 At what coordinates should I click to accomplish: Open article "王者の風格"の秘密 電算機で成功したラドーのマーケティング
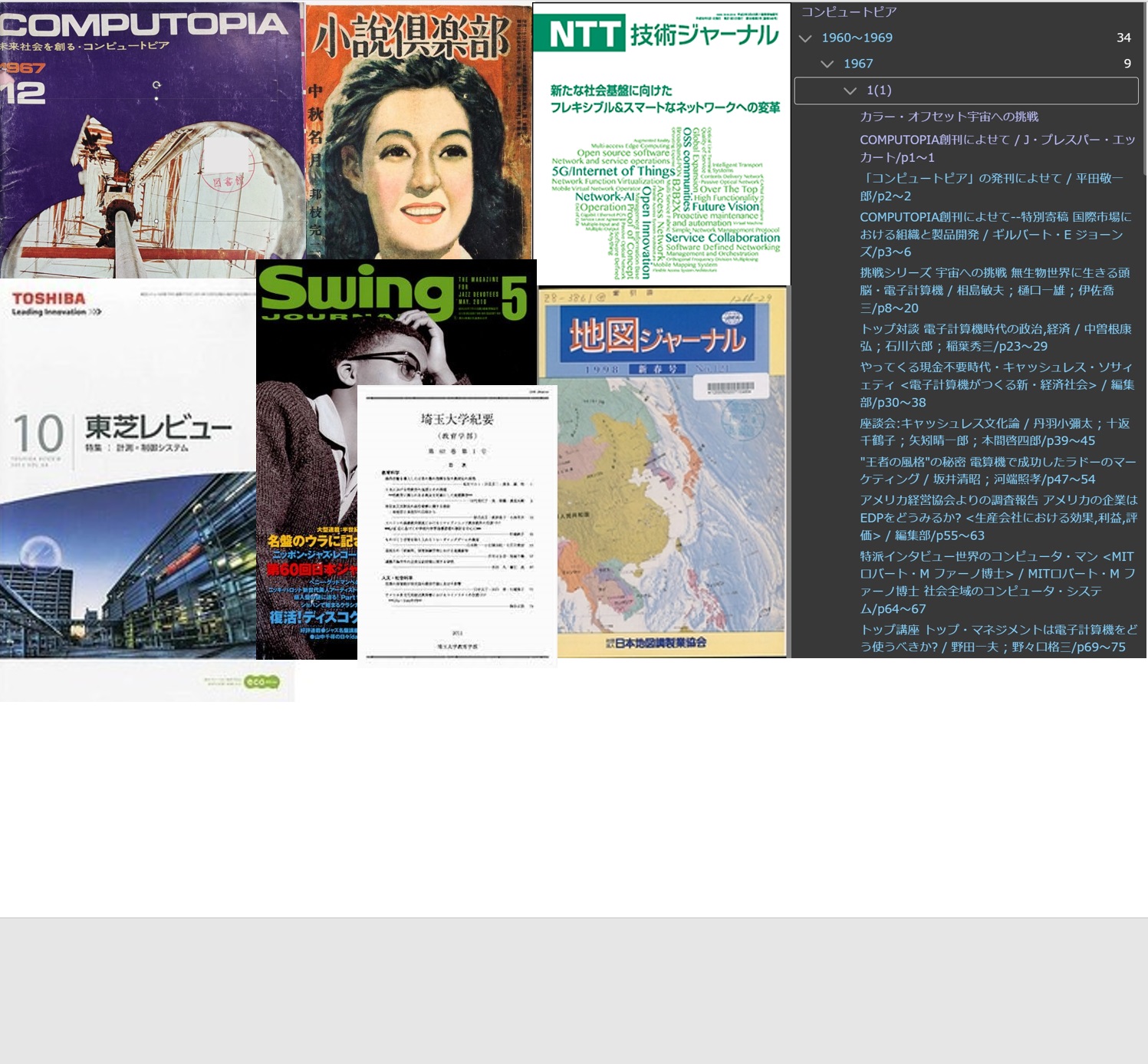pyautogui.click(x=998, y=470)
